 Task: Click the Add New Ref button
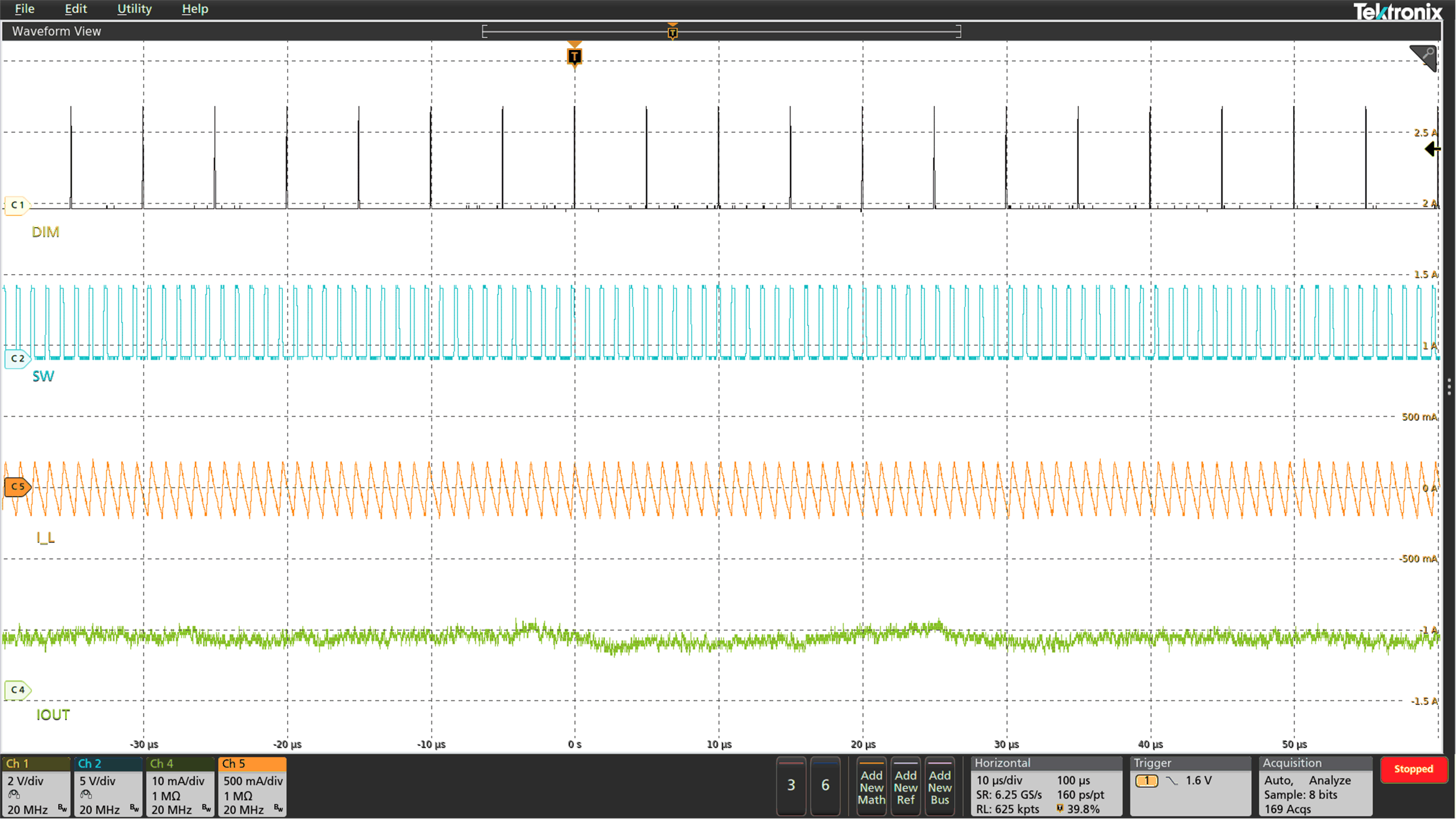906,786
